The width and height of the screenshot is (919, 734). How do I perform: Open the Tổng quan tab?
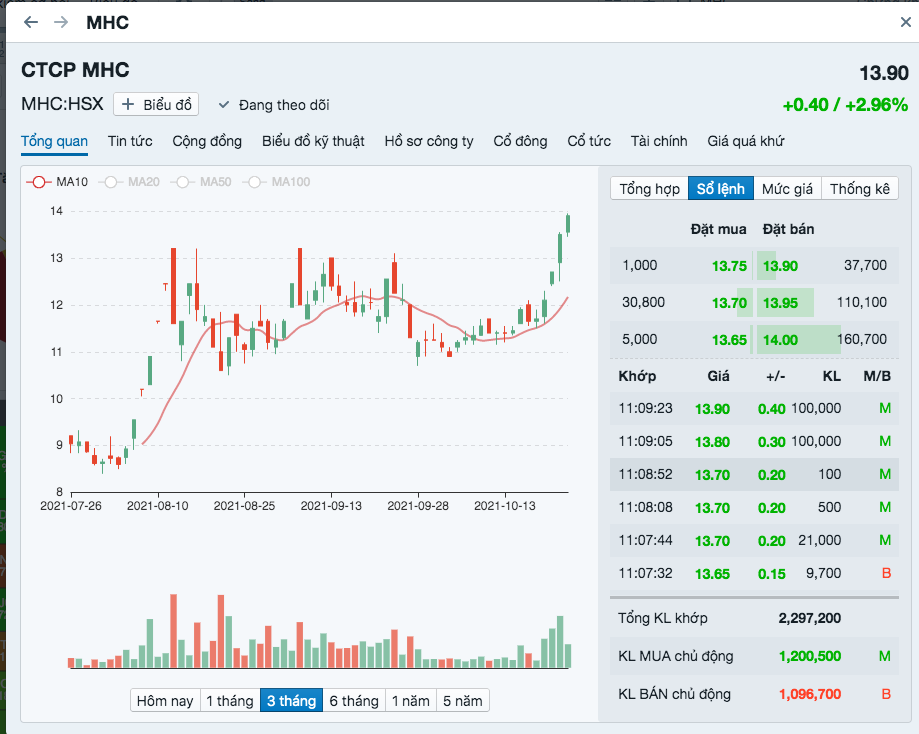coord(55,141)
